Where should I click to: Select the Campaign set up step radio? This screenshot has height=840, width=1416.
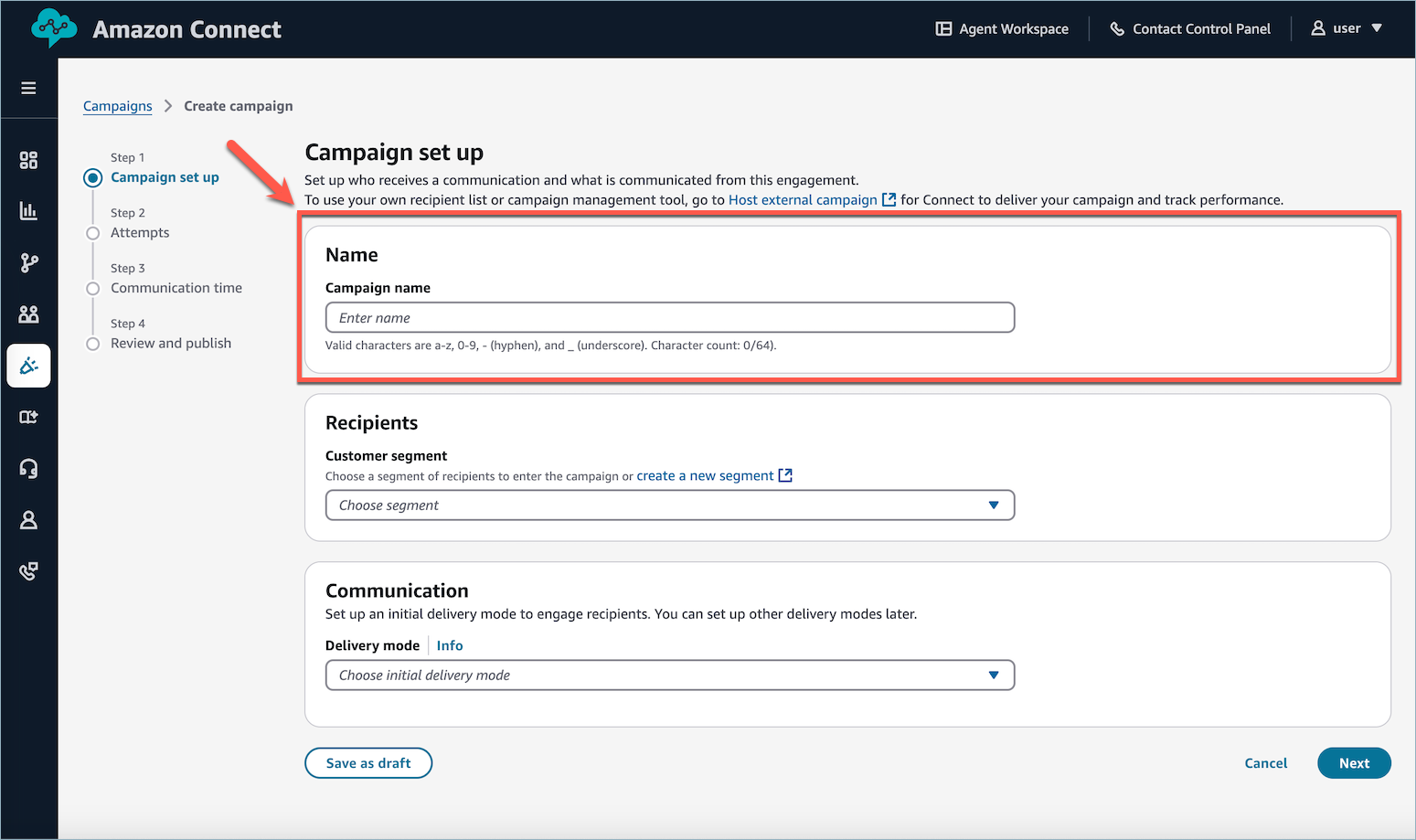(92, 177)
